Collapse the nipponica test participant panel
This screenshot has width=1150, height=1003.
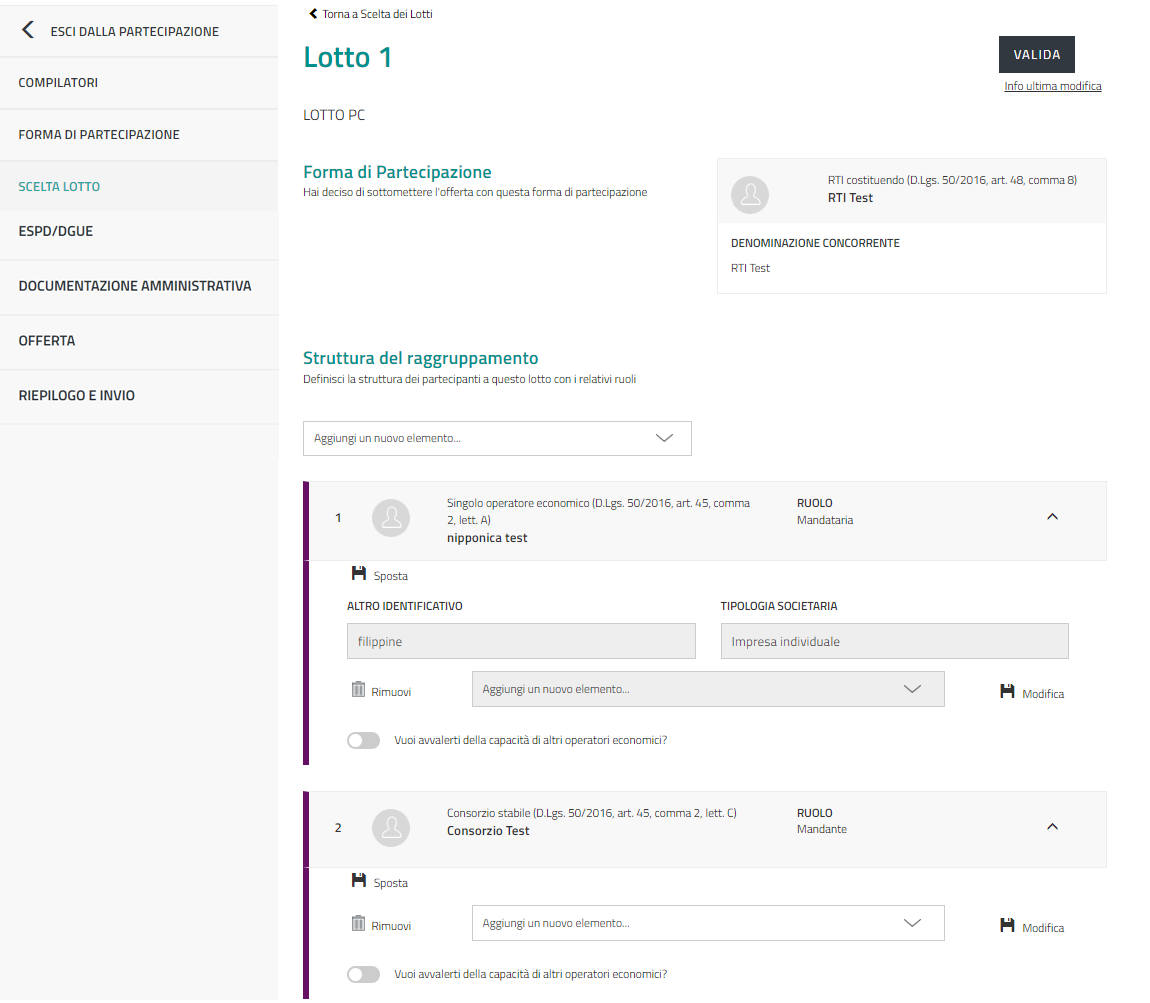[x=1051, y=517]
